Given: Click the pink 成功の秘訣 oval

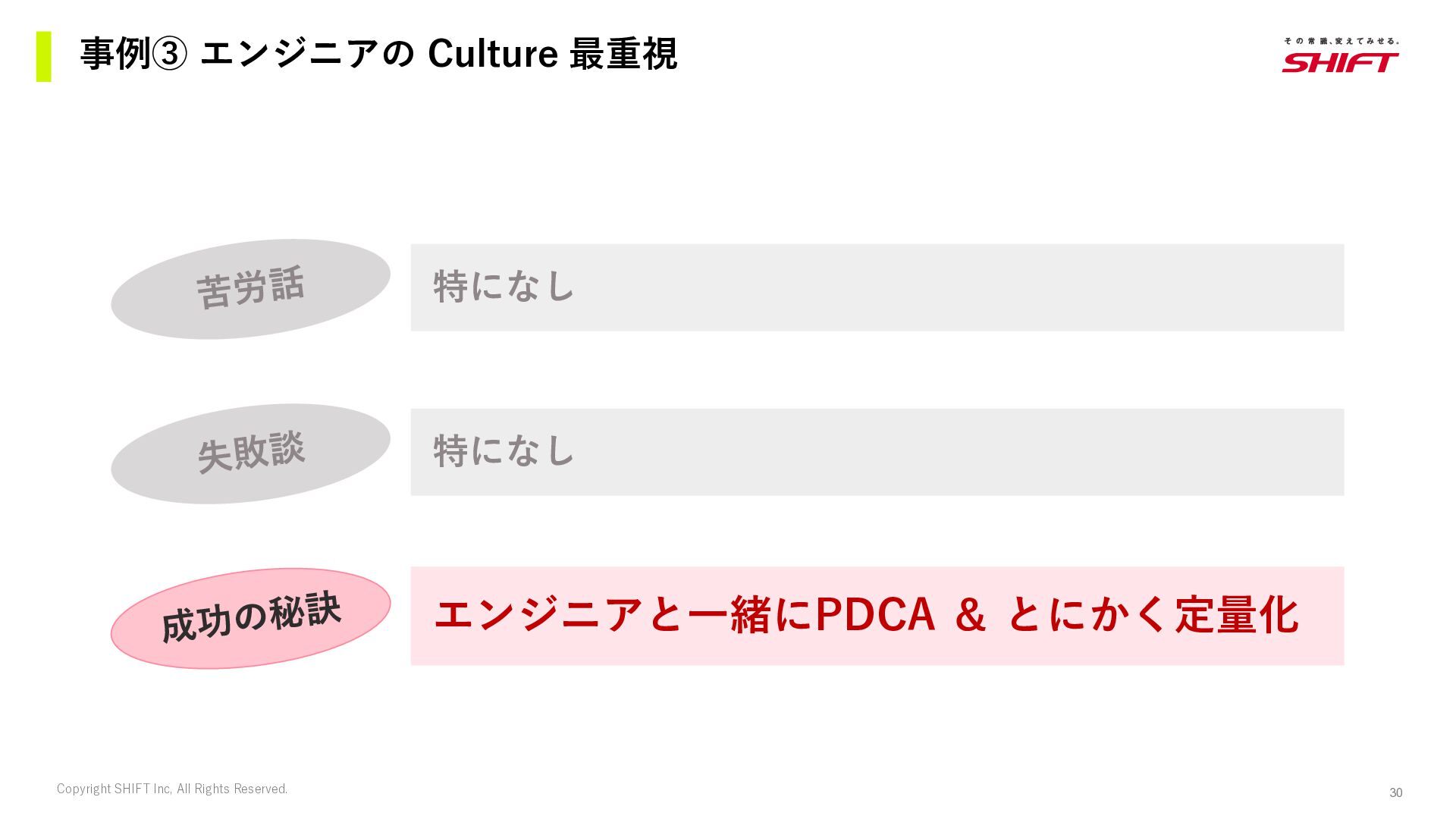Looking at the screenshot, I should click(x=250, y=618).
